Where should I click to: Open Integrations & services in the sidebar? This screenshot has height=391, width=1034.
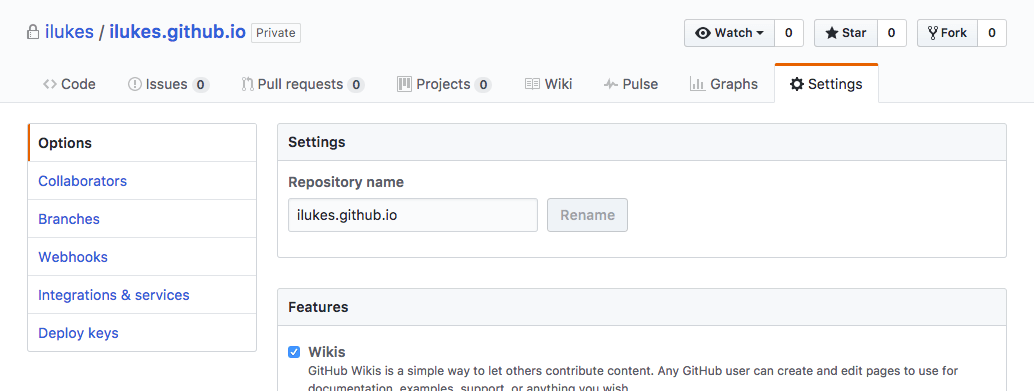click(142, 295)
